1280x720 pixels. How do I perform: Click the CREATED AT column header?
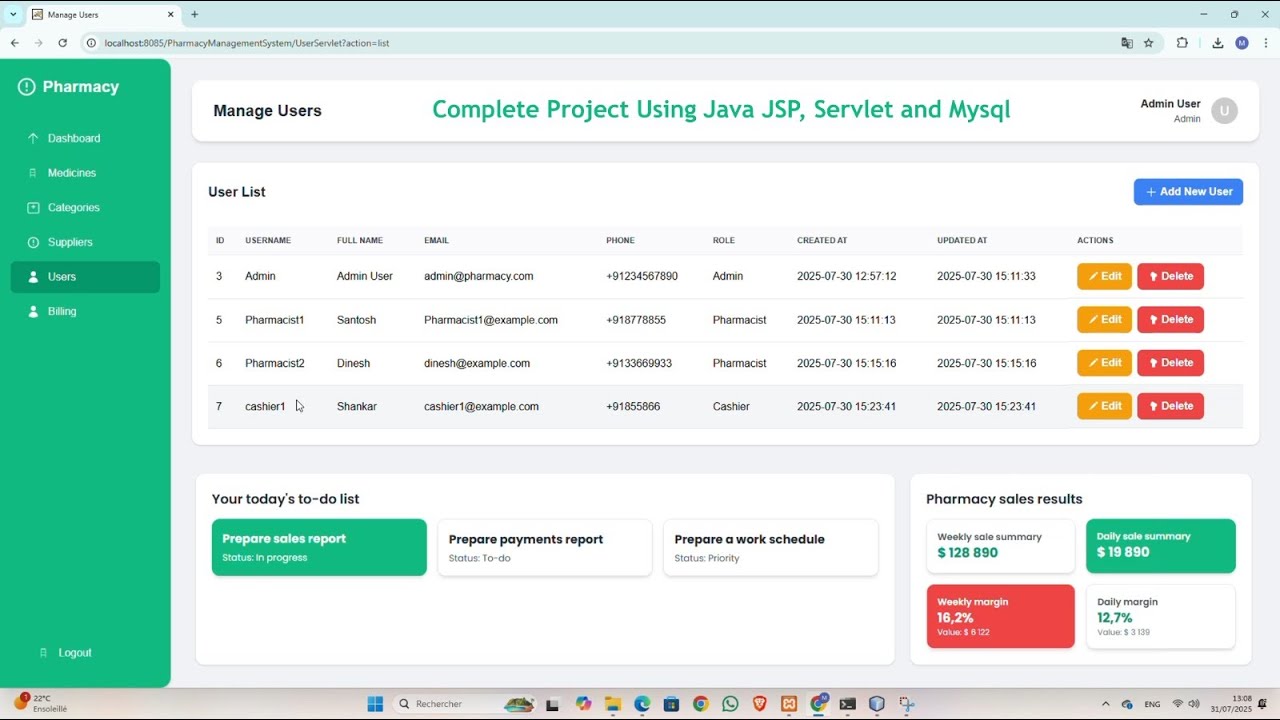tap(822, 240)
